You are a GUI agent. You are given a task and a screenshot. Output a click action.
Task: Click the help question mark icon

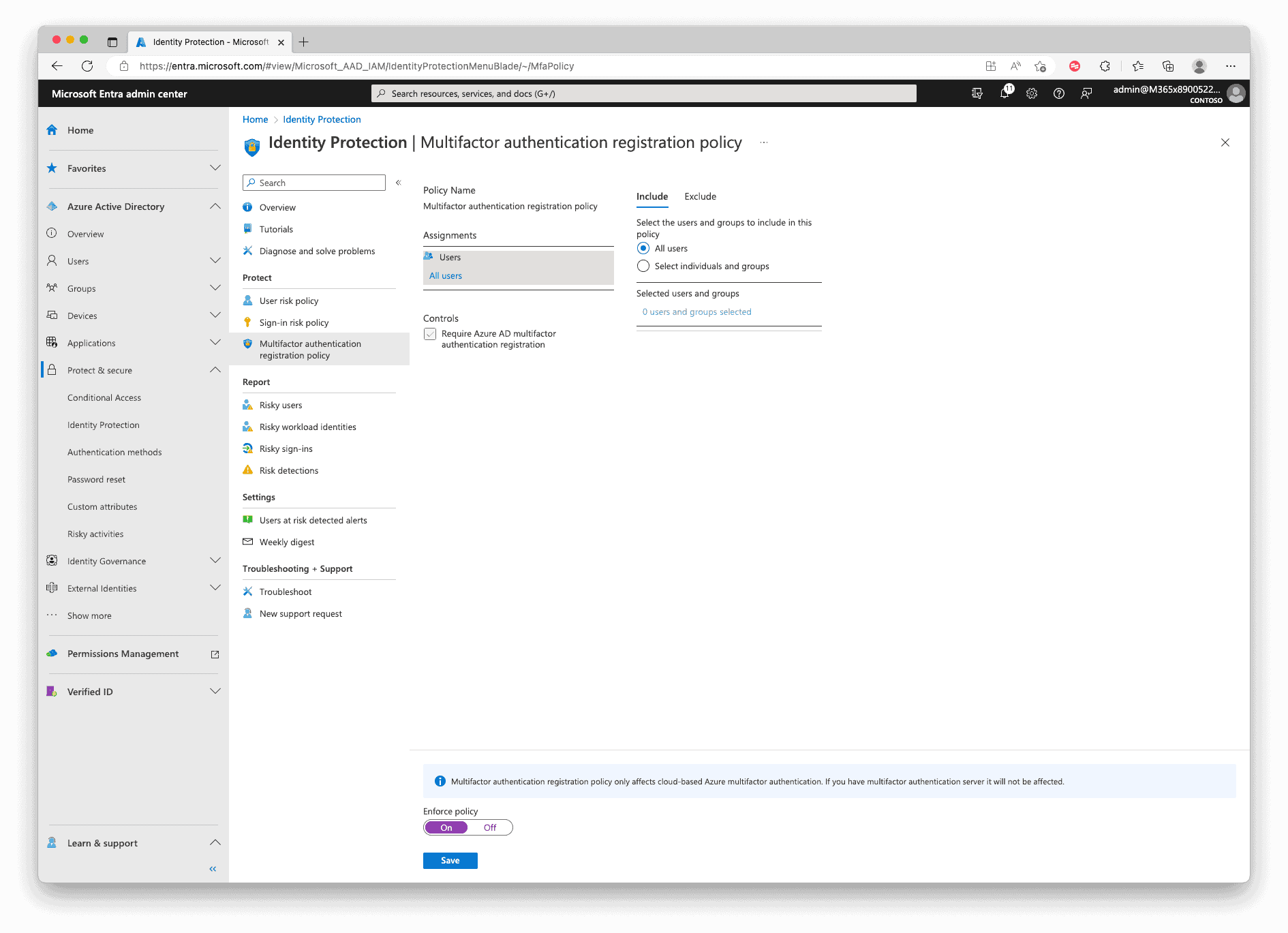click(x=1059, y=93)
